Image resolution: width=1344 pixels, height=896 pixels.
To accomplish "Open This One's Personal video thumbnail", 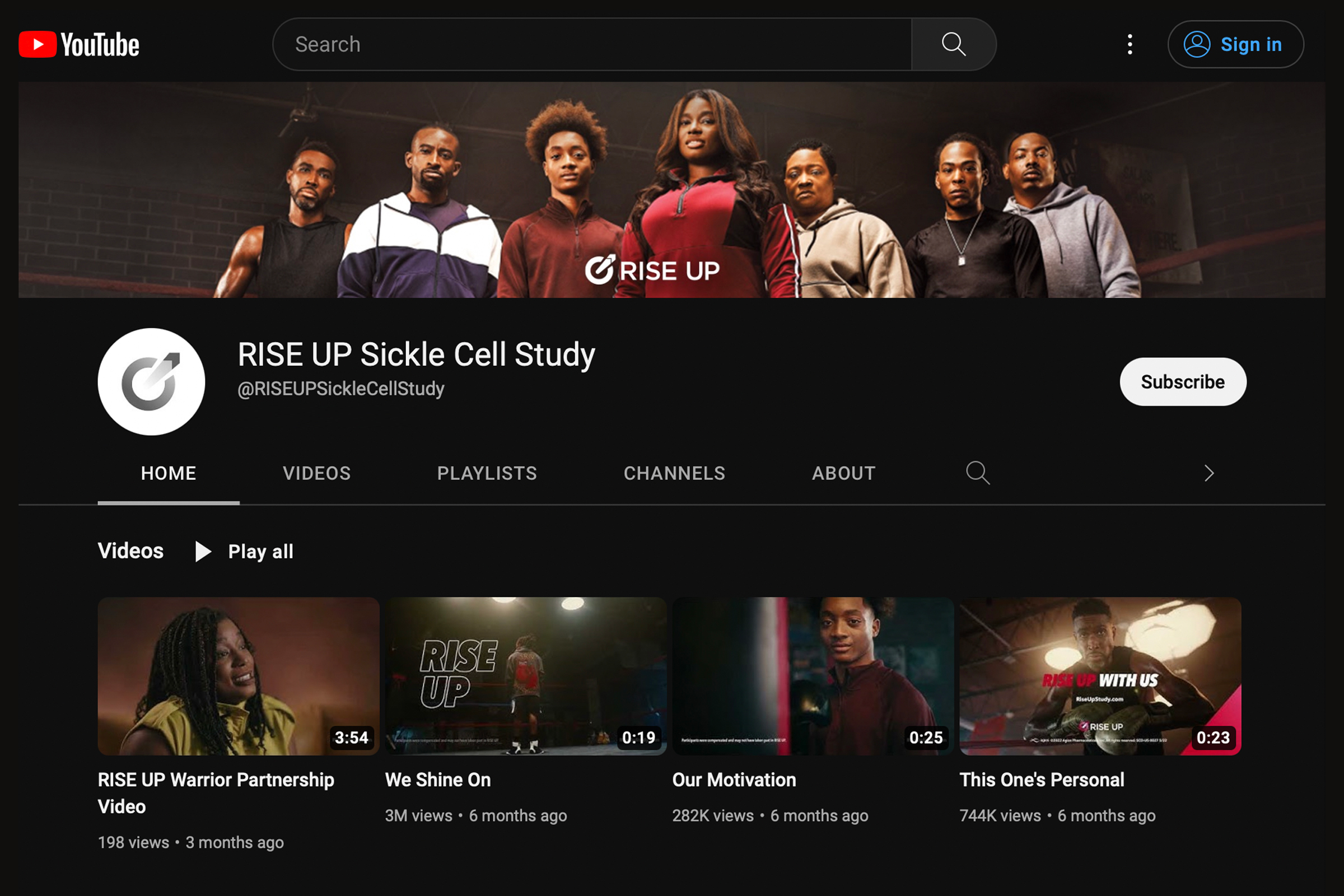I will click(x=1100, y=676).
